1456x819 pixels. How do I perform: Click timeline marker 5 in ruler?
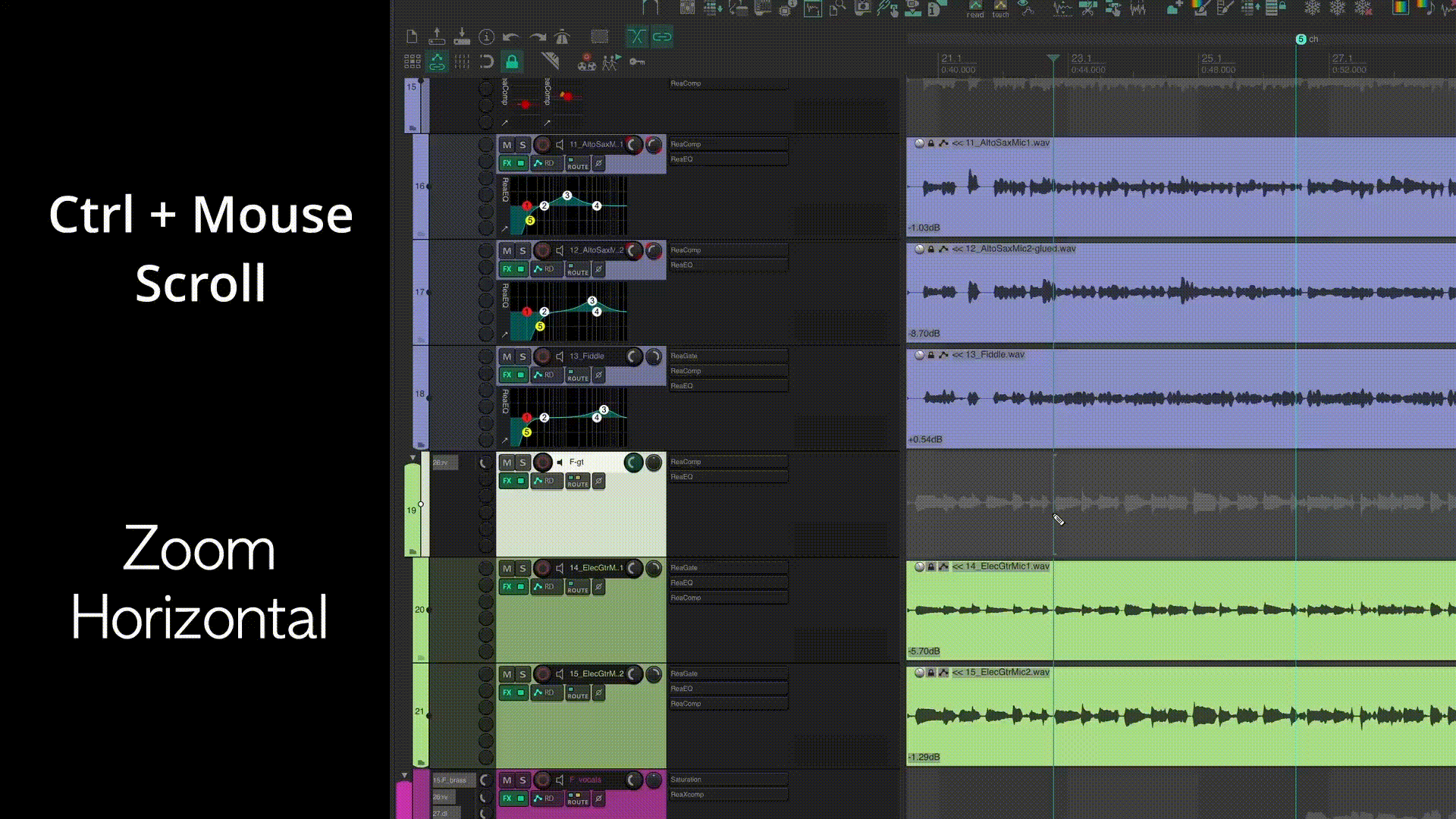[1301, 39]
